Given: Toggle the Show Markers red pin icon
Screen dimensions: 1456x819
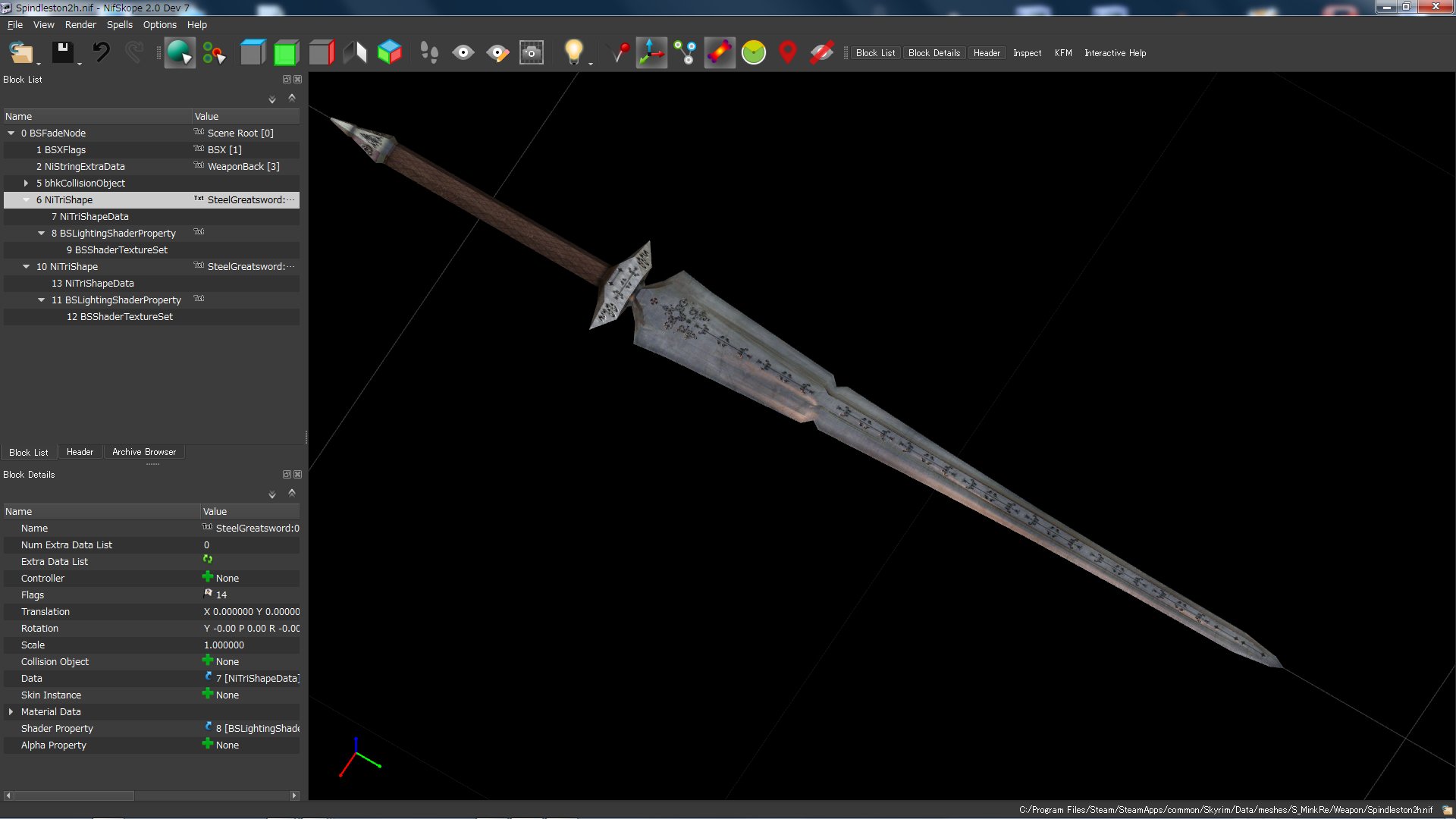Looking at the screenshot, I should click(787, 52).
